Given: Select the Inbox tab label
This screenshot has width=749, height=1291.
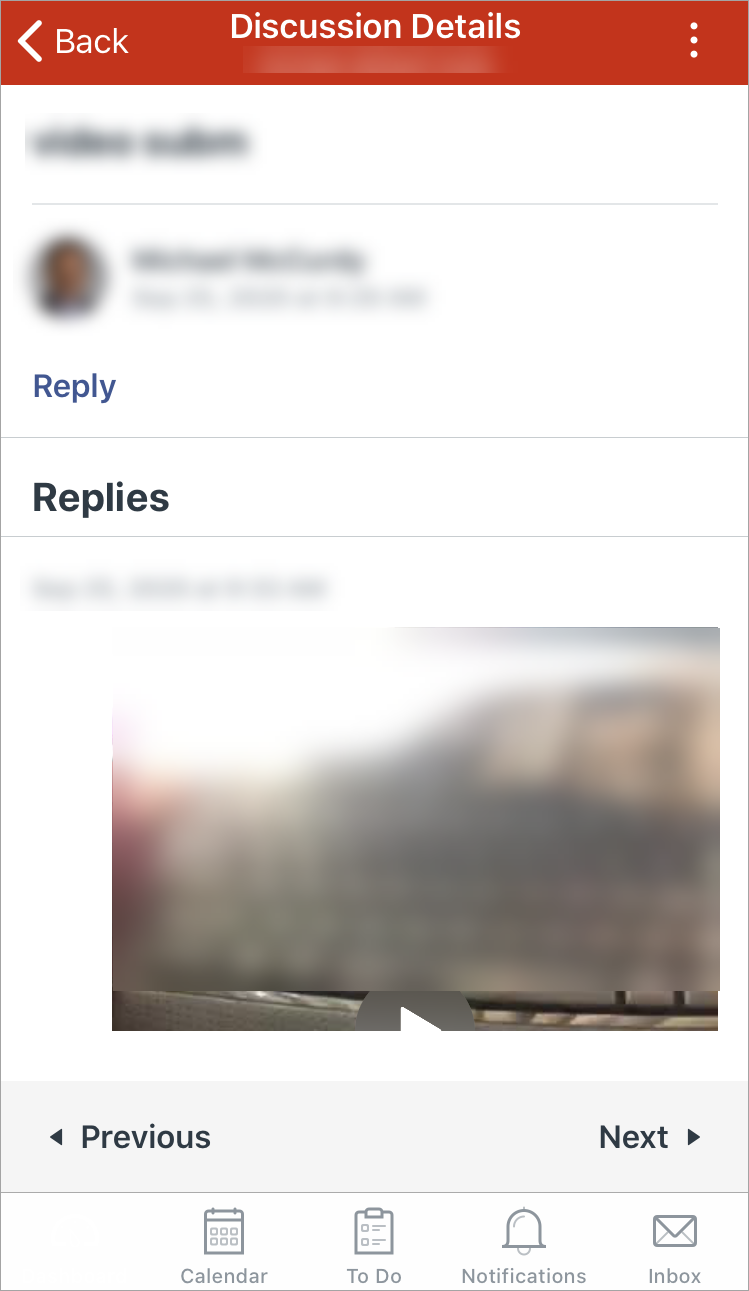Looking at the screenshot, I should pos(675,1276).
